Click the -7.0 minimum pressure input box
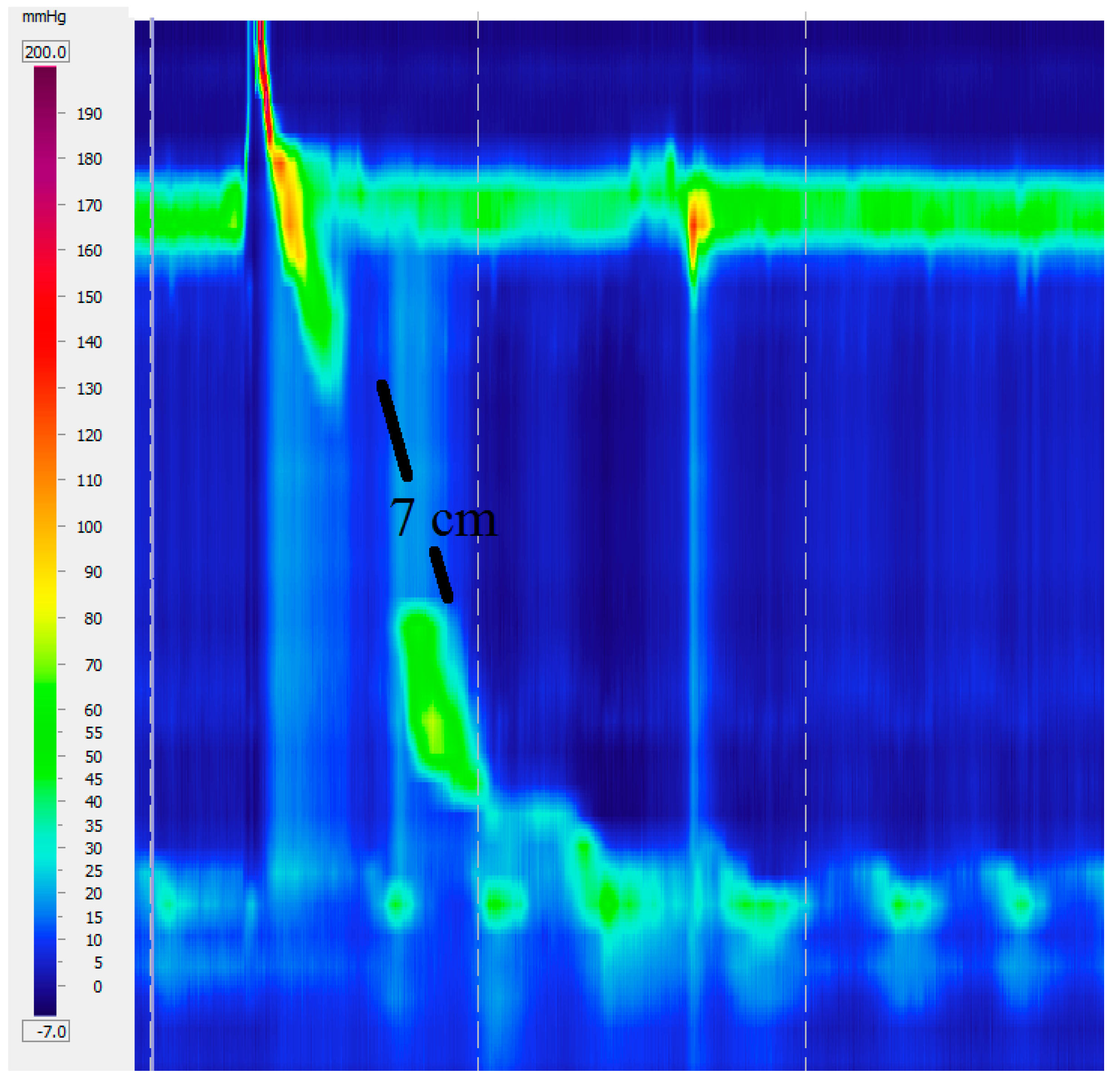Viewport: 1120px width, 1084px height. tap(46, 1032)
